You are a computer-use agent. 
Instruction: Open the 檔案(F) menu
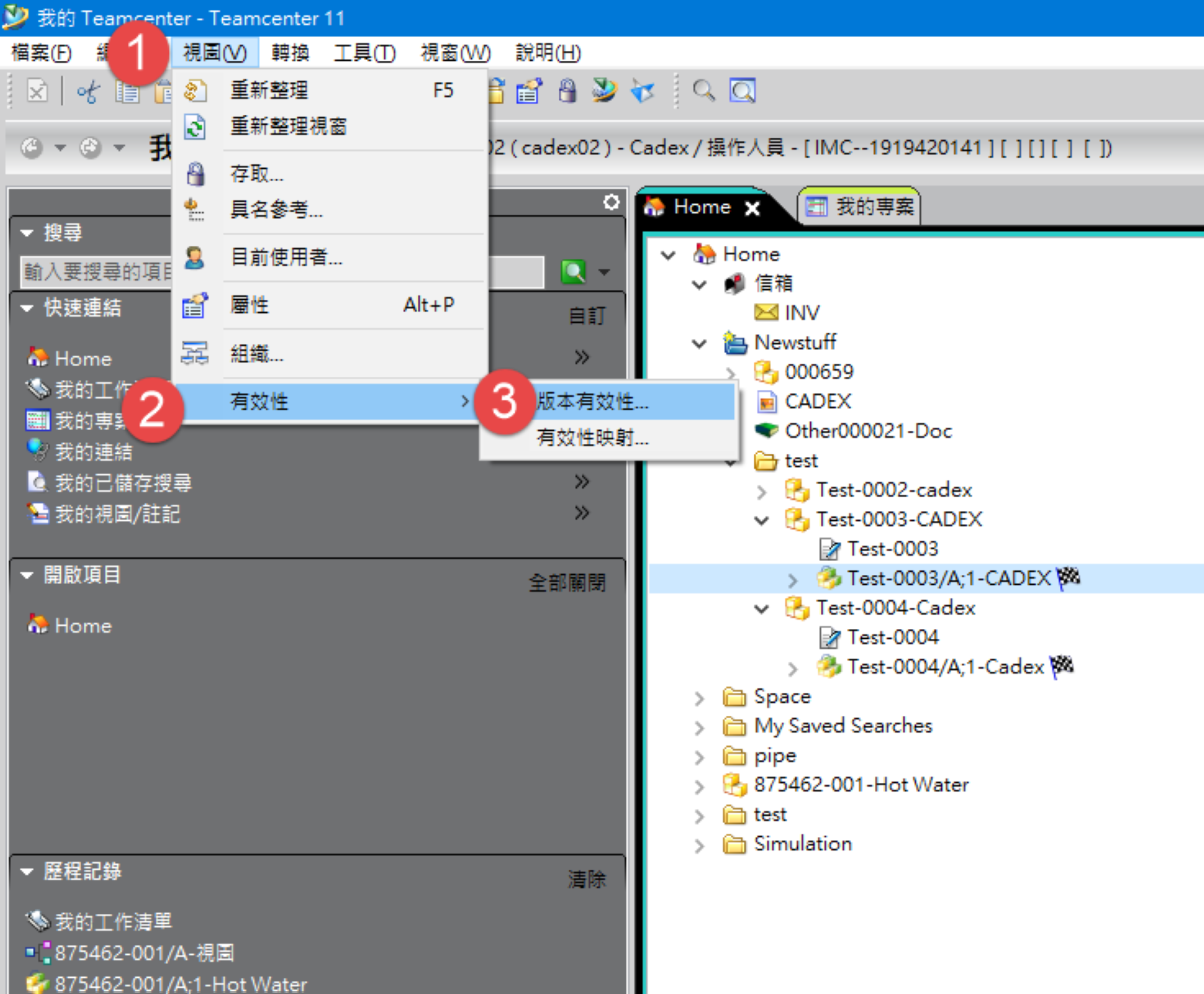point(41,53)
